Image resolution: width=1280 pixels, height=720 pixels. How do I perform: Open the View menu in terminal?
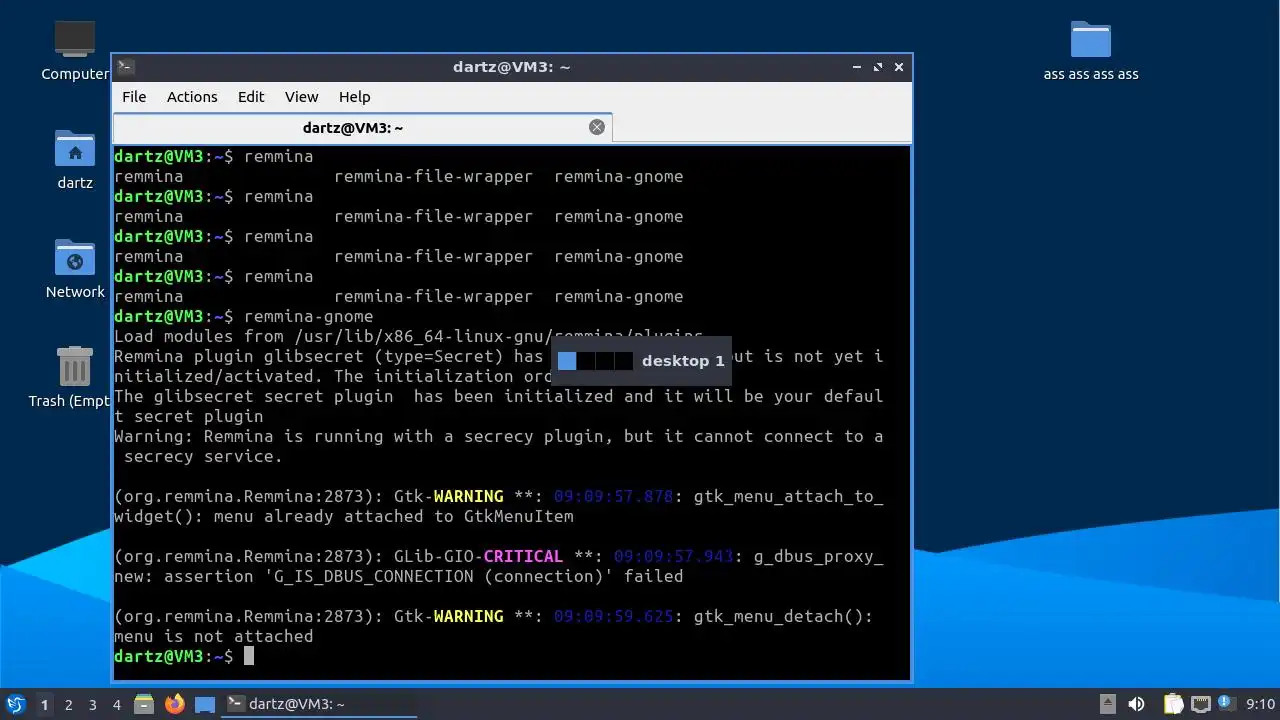pos(301,97)
